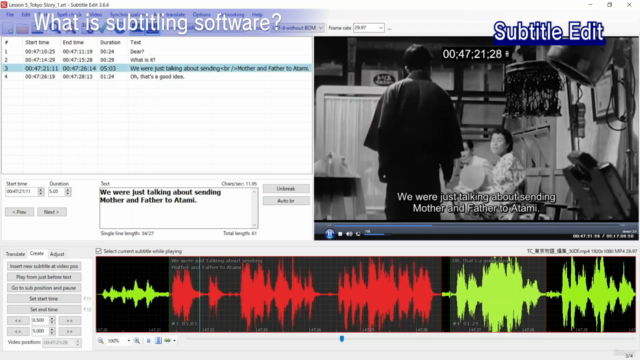Screen dimensions: 640x360
Task: Toggle Select current subtitle while playing checkbox
Action: (99, 251)
